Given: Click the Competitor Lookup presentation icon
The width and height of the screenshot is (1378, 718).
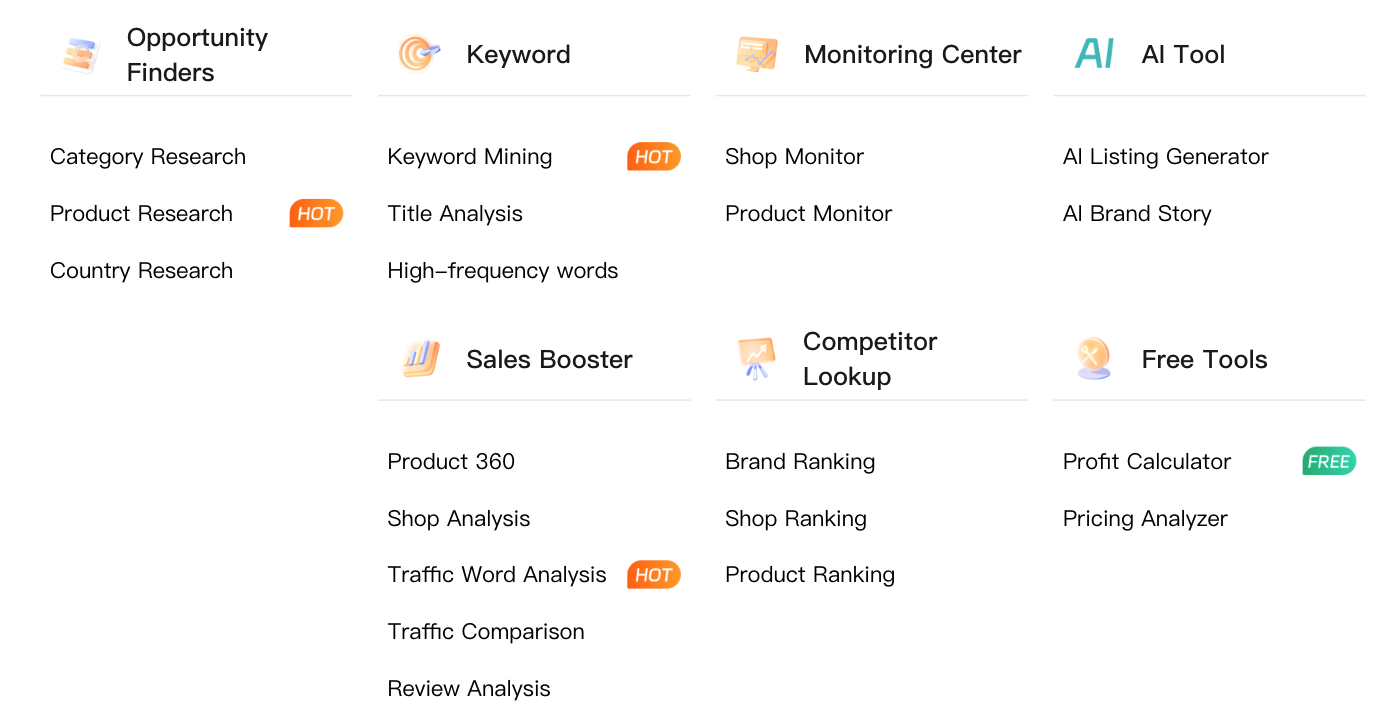Looking at the screenshot, I should point(757,359).
